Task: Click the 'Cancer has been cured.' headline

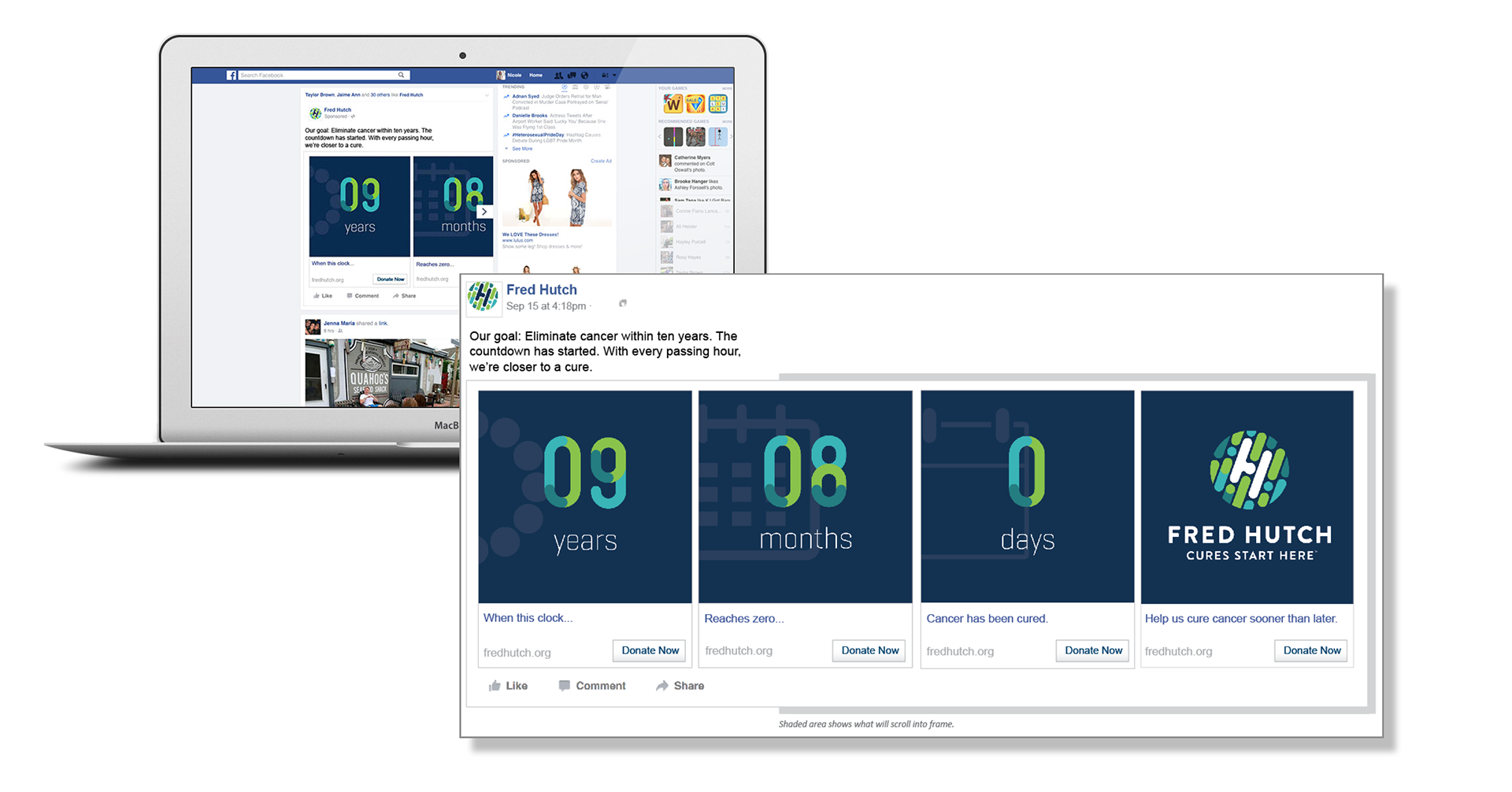Action: coord(987,619)
